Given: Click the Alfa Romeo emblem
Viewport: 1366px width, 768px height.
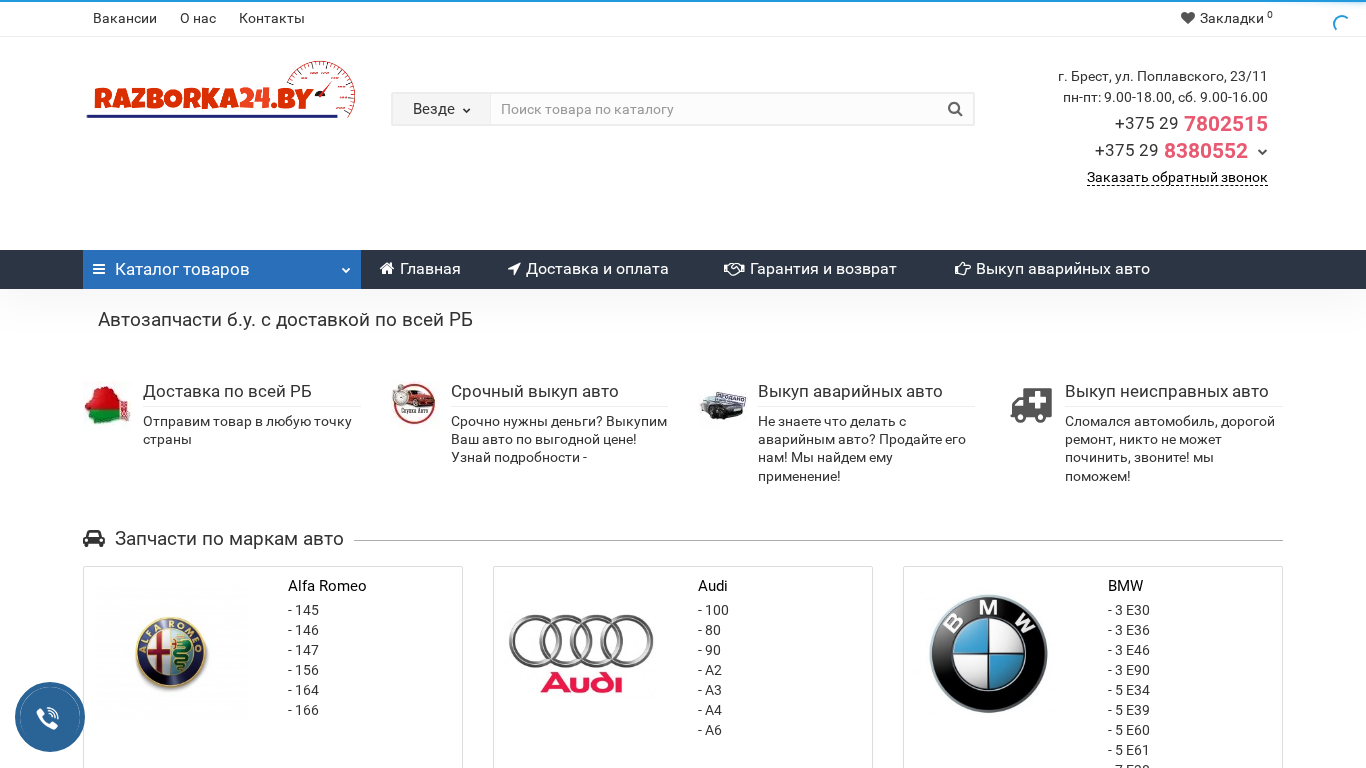Looking at the screenshot, I should 172,653.
